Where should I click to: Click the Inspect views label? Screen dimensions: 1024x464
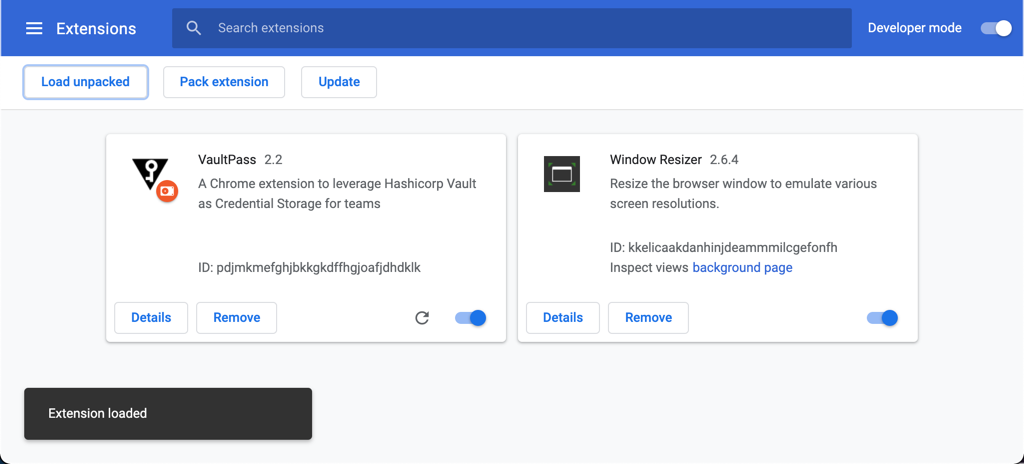coord(649,268)
